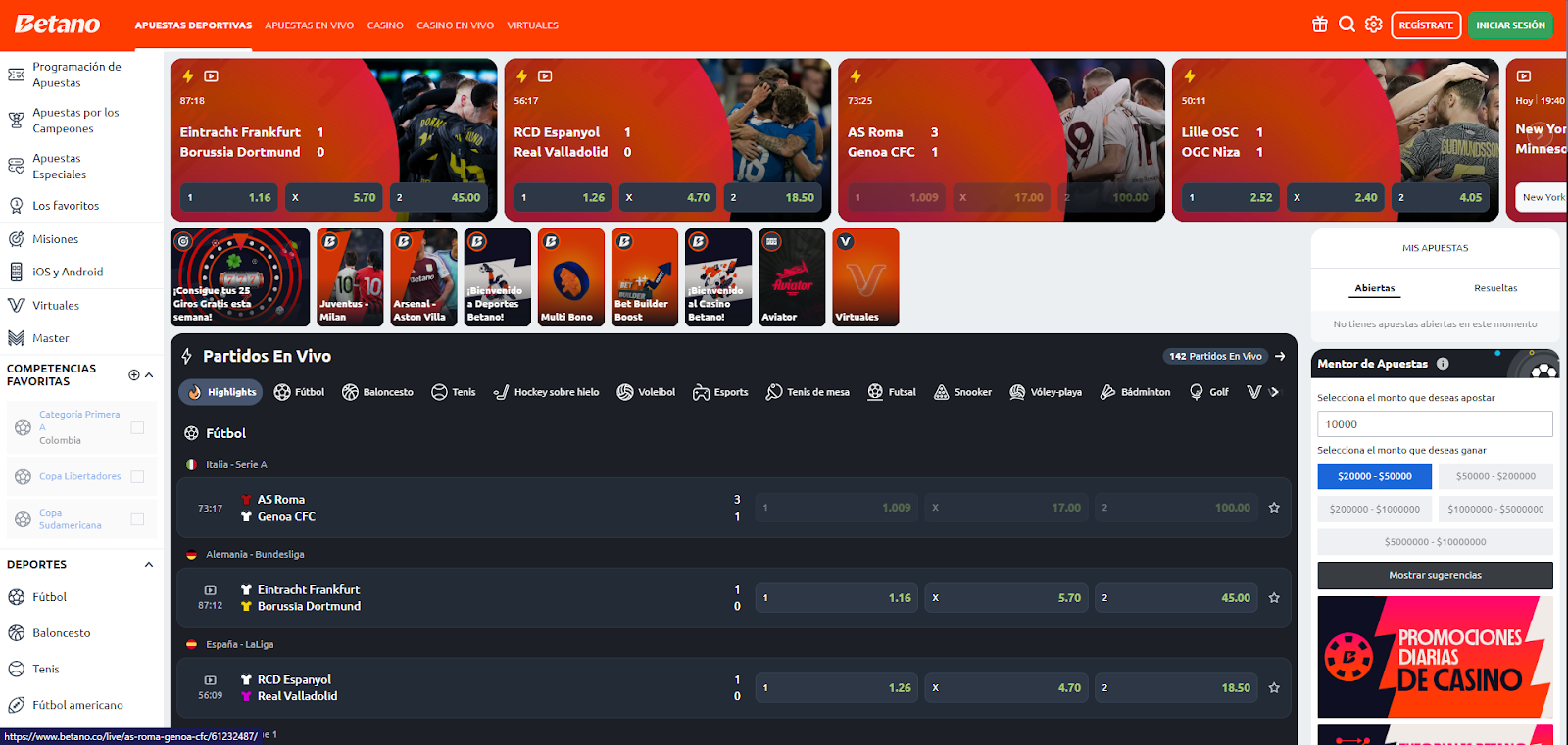The image size is (1568, 745).
Task: Select $50000 - $200000 win range
Action: pyautogui.click(x=1495, y=476)
